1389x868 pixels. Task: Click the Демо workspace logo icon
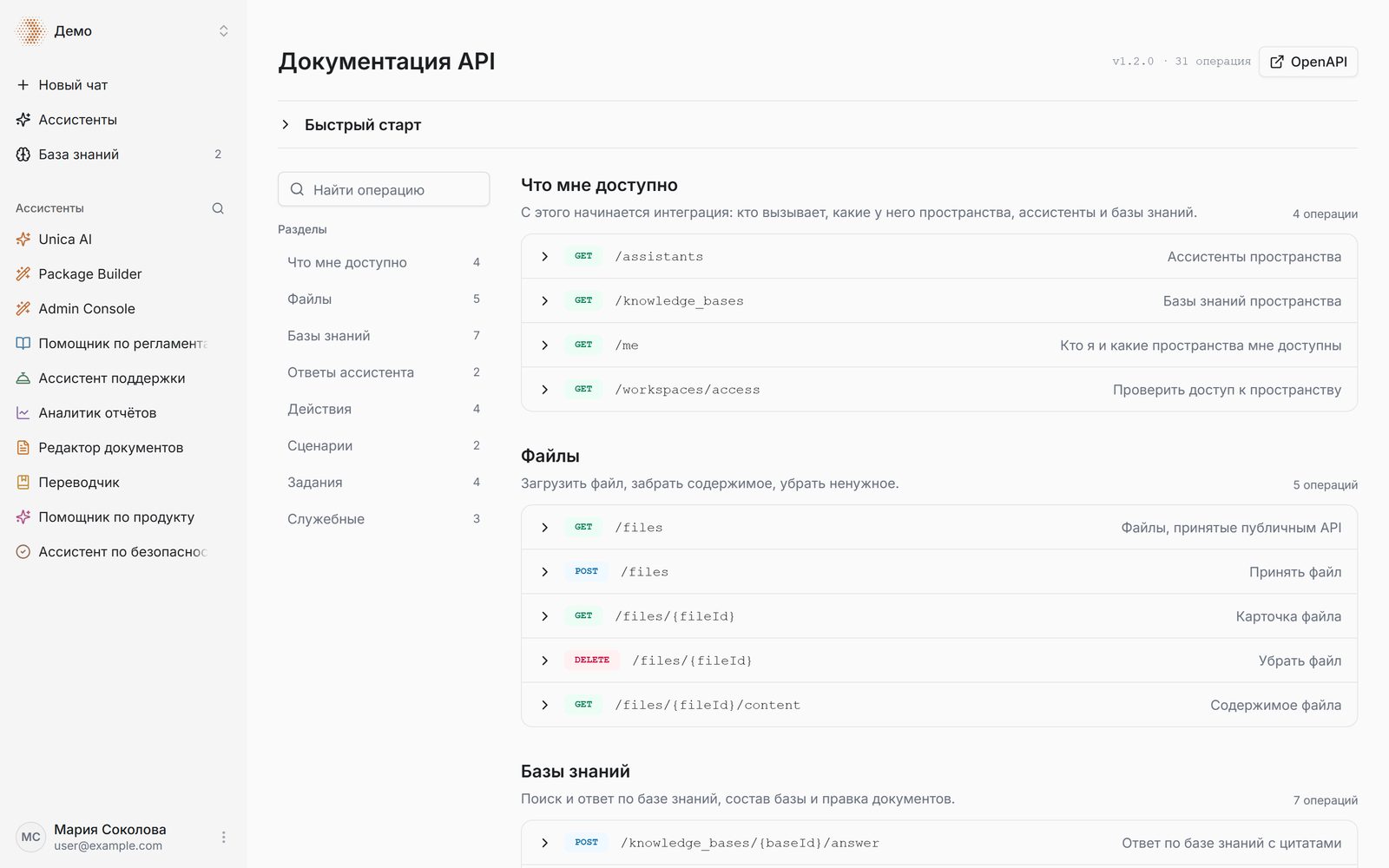click(30, 31)
